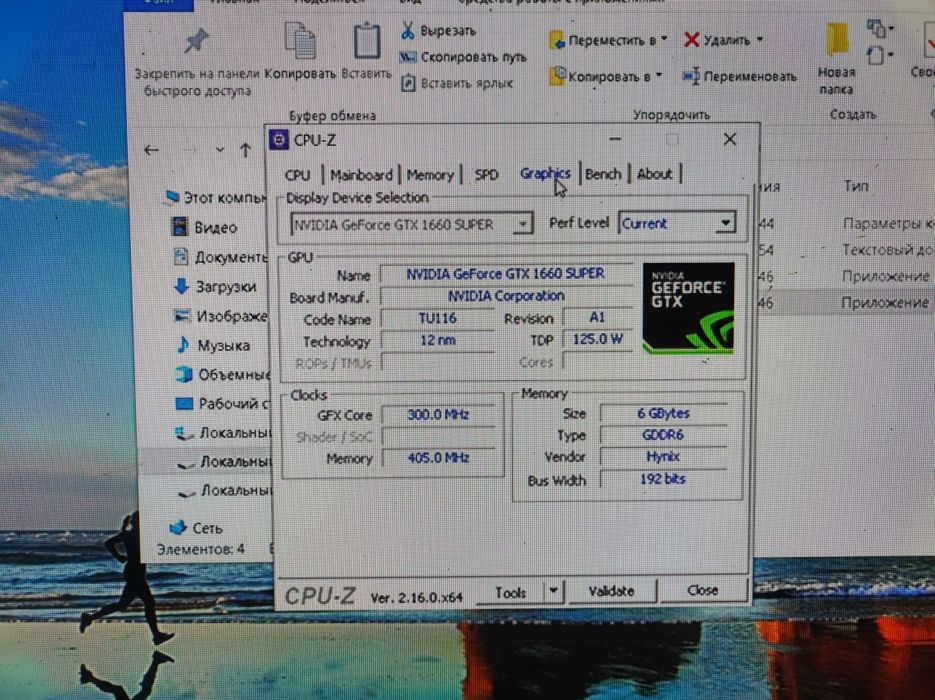Click the 6 GBytes memory size value

[x=663, y=413]
